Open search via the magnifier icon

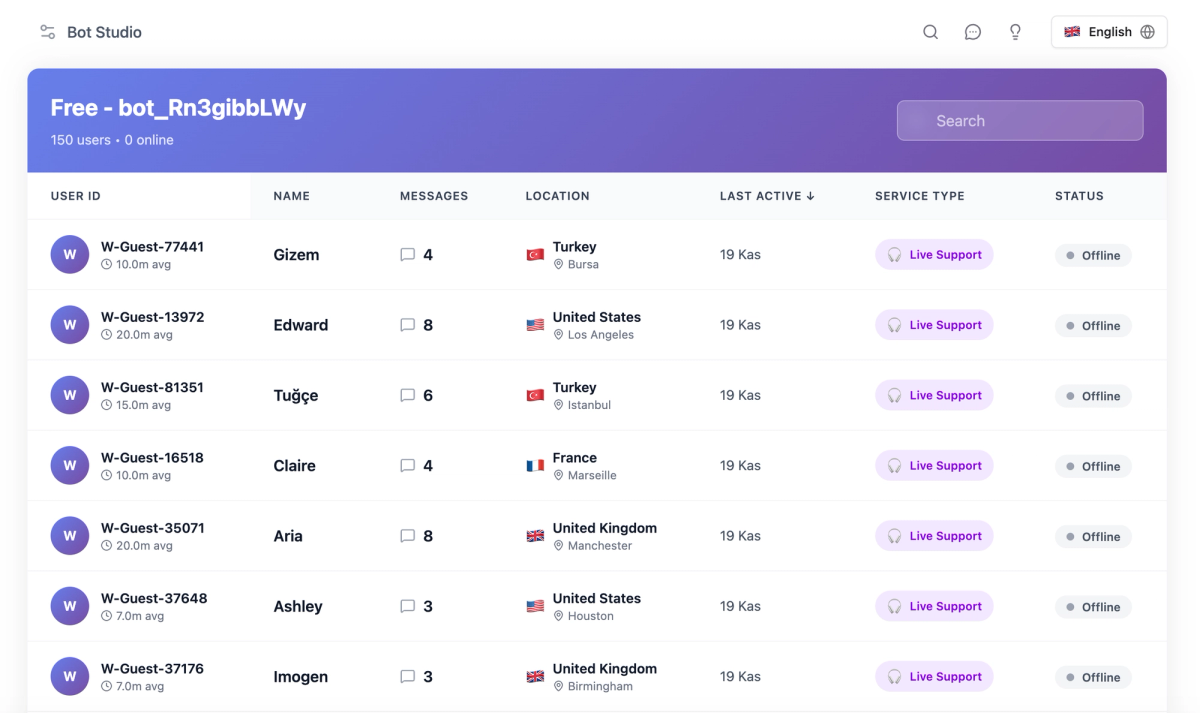pos(930,31)
